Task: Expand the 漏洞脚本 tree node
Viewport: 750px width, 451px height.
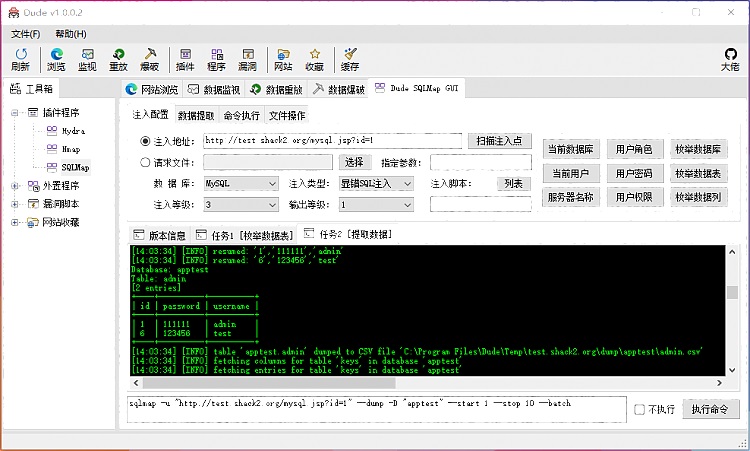Action: point(14,204)
